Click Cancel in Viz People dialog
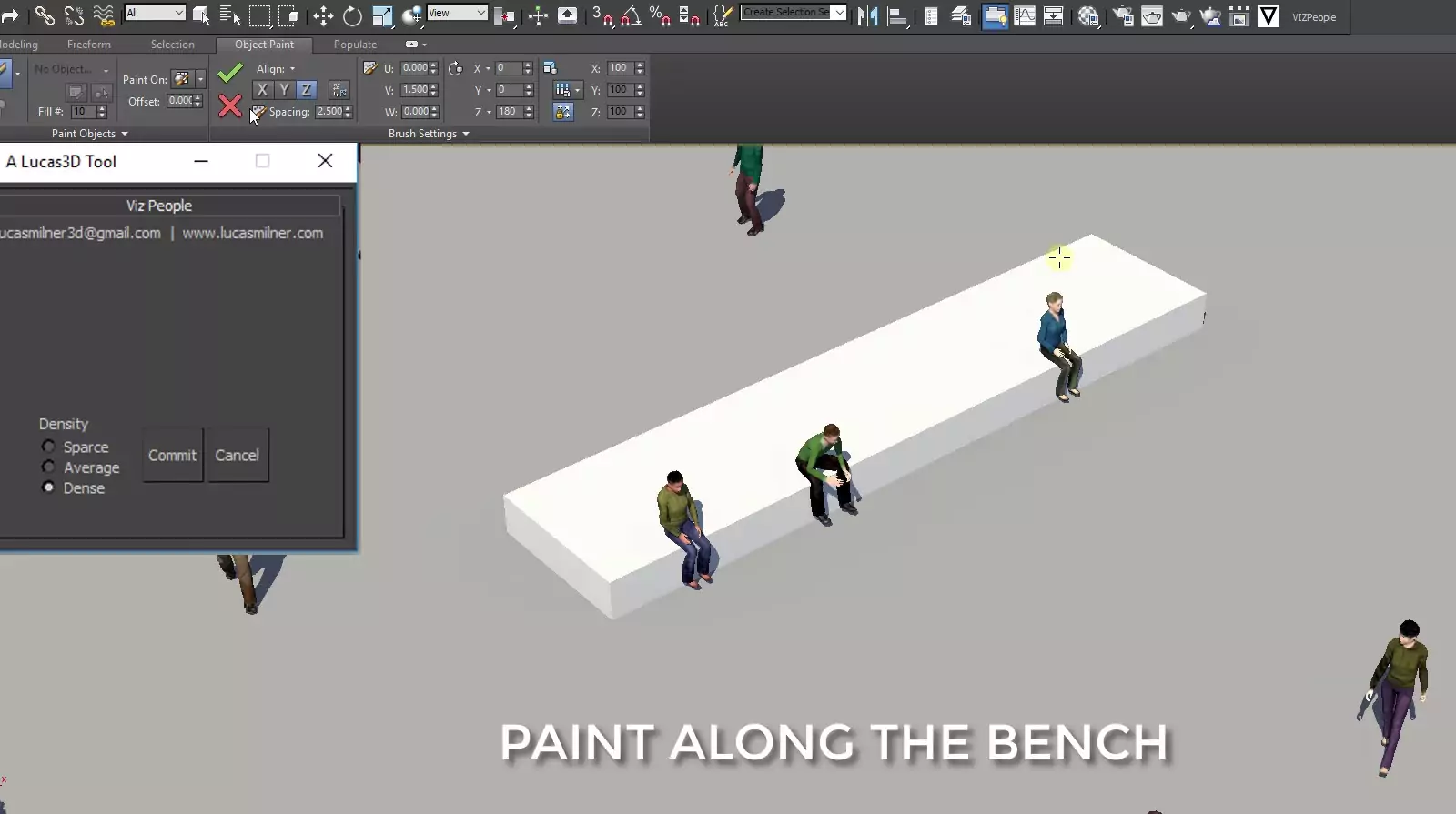The image size is (1456, 814). (237, 455)
